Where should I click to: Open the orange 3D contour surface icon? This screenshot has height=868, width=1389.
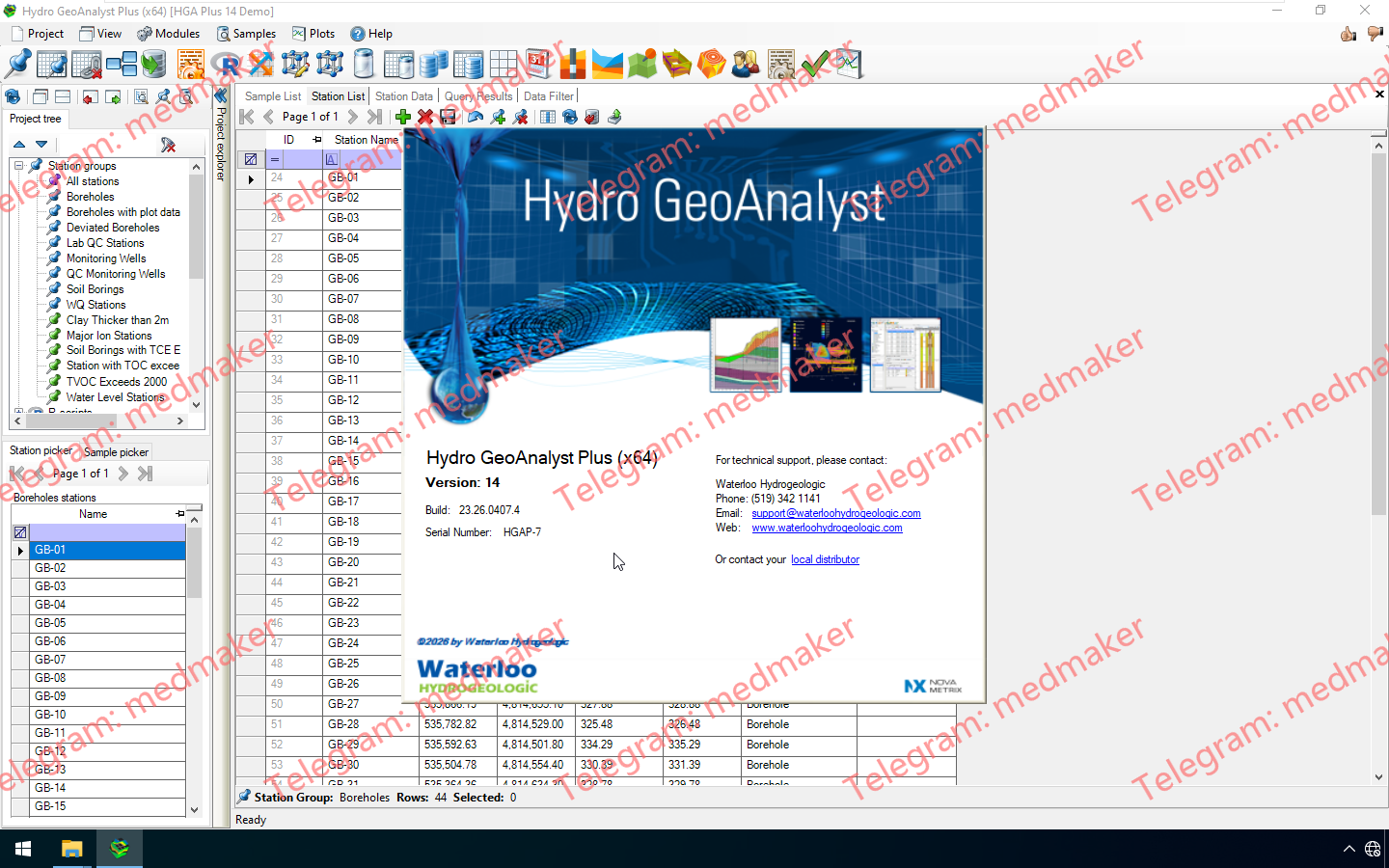click(712, 65)
